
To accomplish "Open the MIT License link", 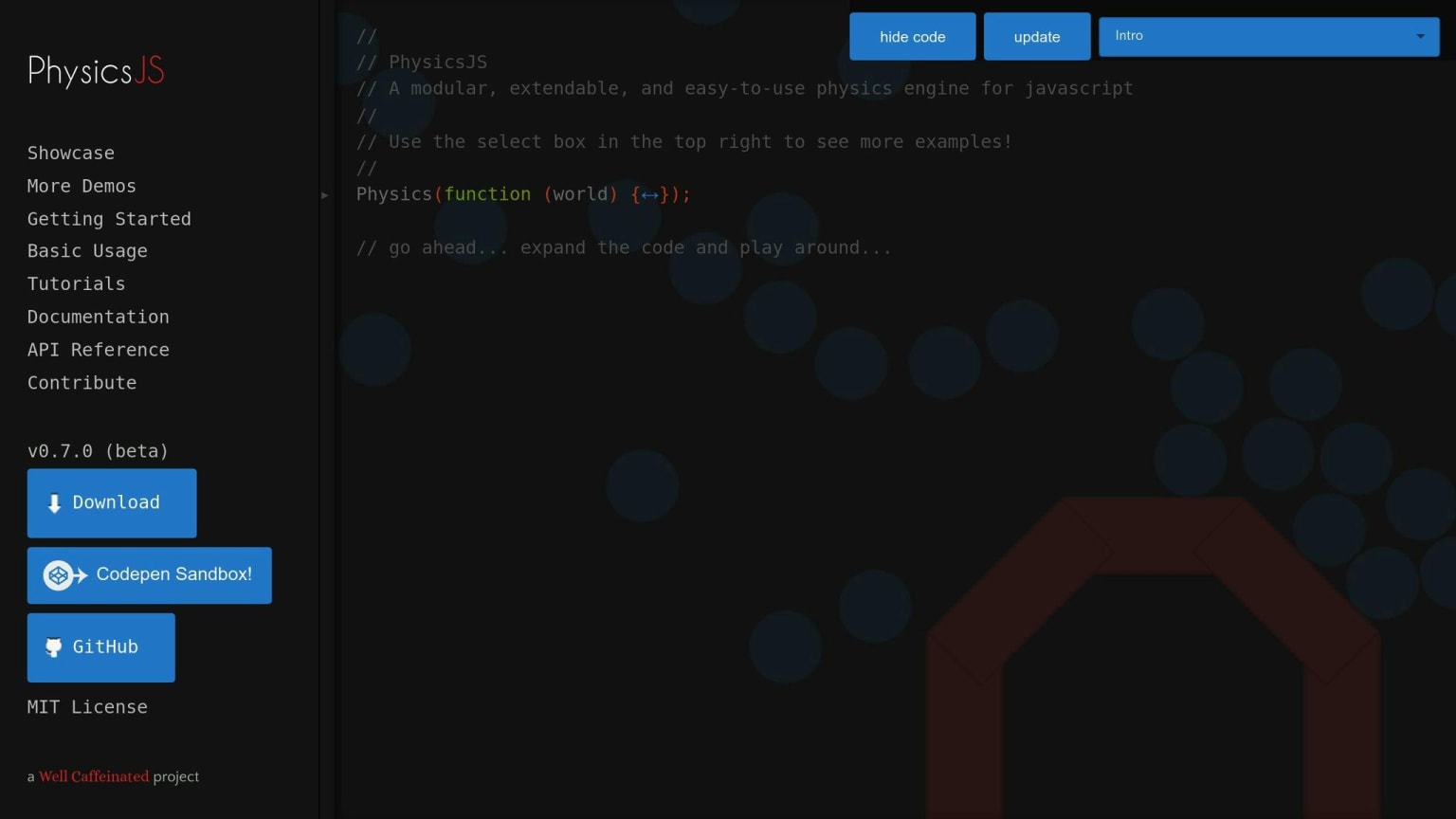I will (x=87, y=707).
